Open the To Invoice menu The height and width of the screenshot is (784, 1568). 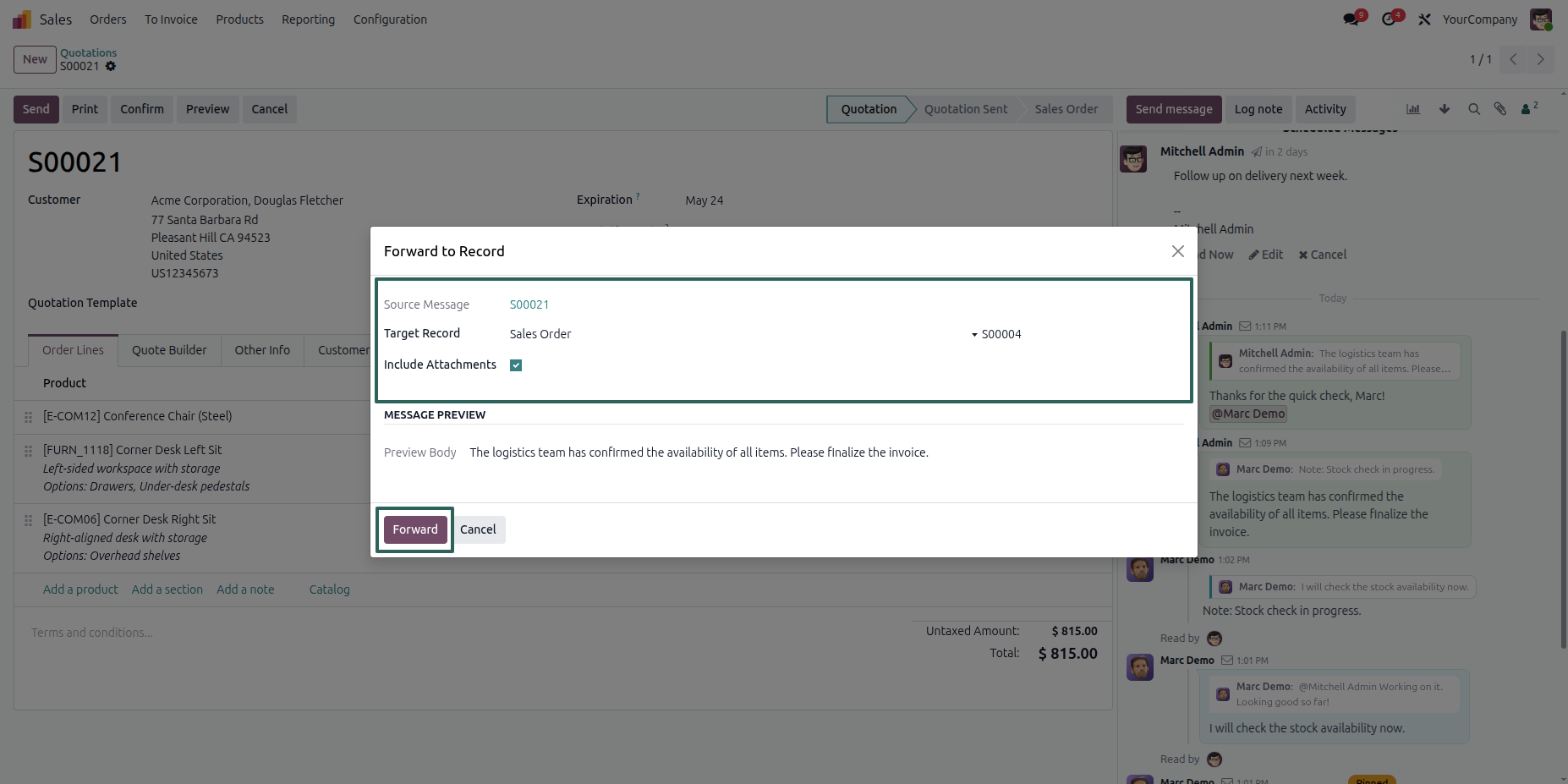tap(171, 19)
